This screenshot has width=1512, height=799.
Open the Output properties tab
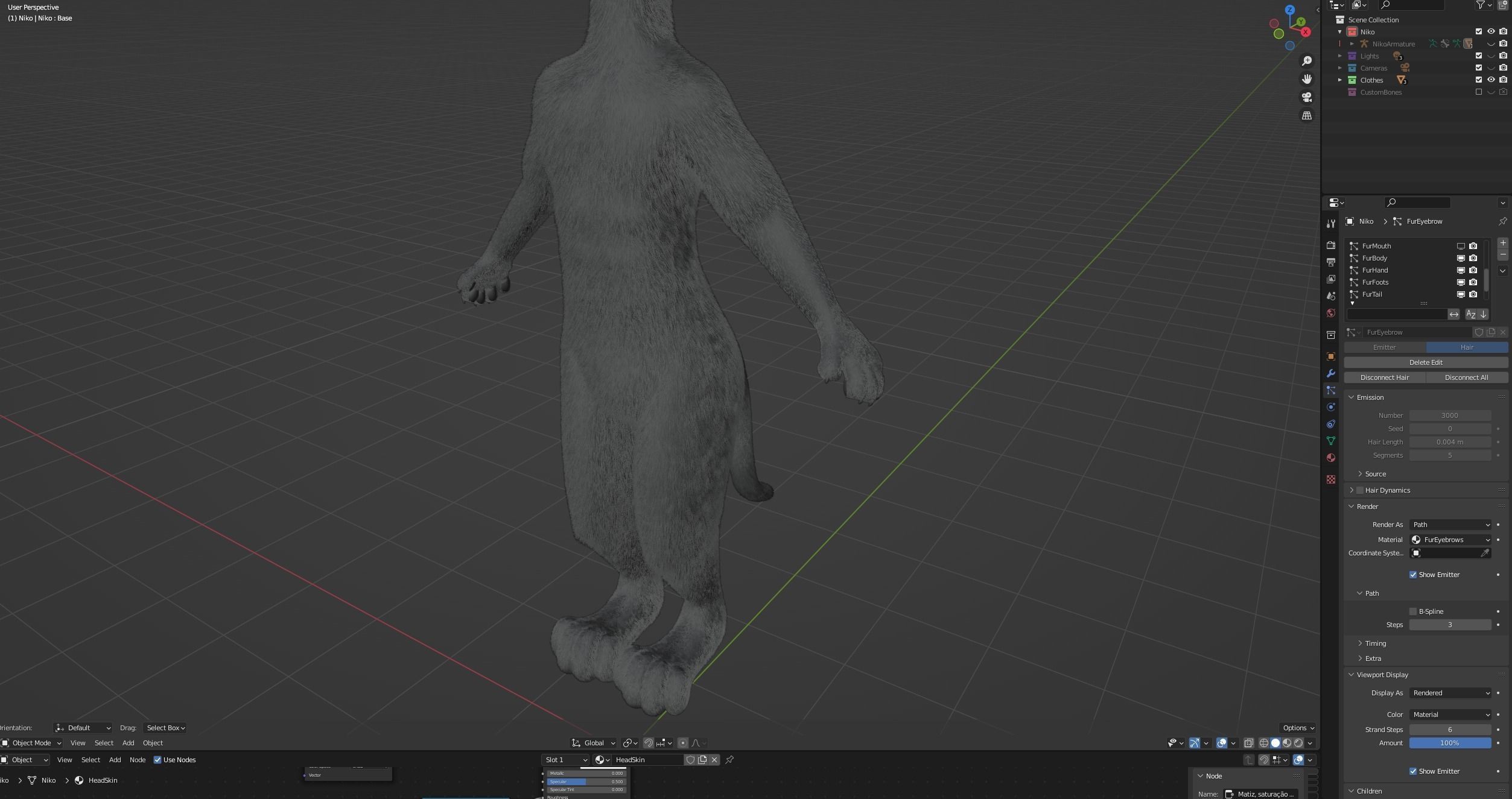point(1330,262)
